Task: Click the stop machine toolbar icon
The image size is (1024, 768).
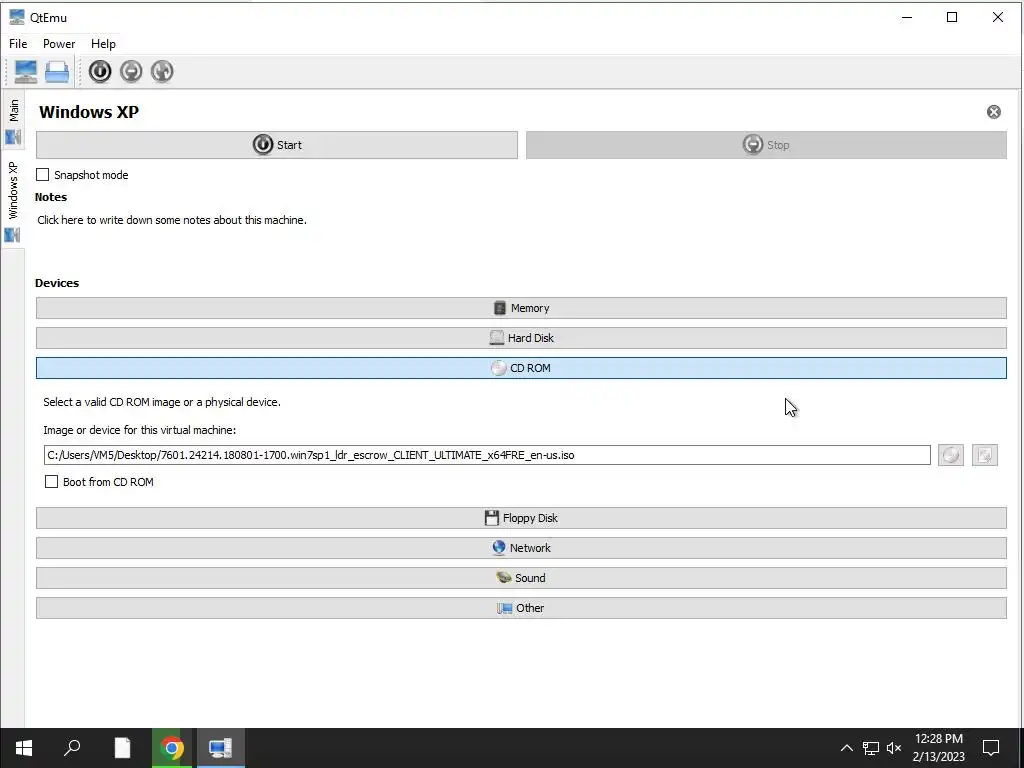Action: tap(131, 71)
